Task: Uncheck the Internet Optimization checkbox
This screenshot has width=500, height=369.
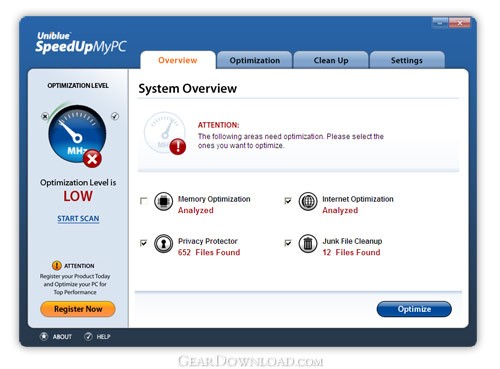Action: pyautogui.click(x=288, y=201)
